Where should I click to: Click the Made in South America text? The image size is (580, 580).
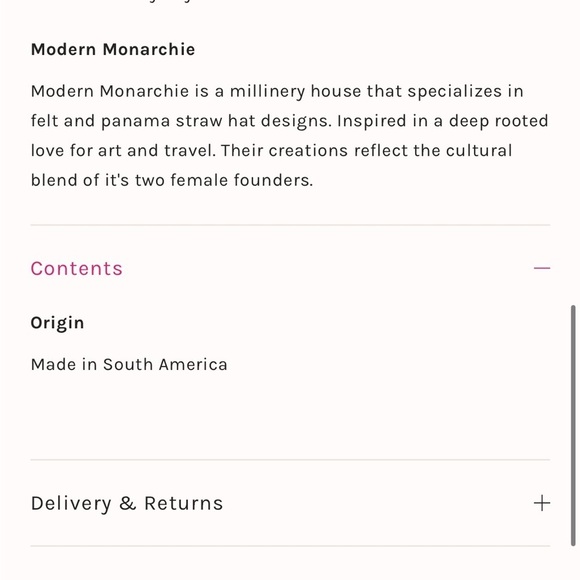tap(129, 365)
